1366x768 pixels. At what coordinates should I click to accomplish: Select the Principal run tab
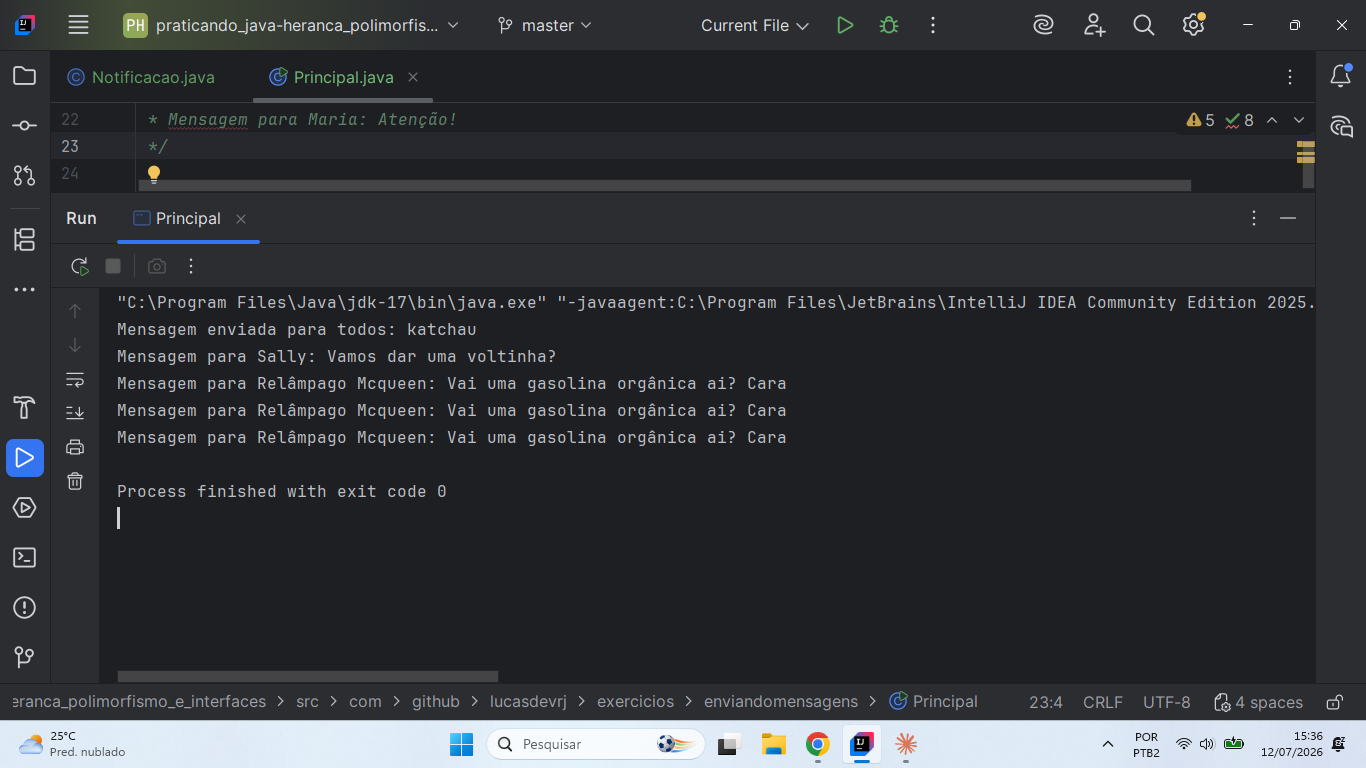click(x=188, y=218)
